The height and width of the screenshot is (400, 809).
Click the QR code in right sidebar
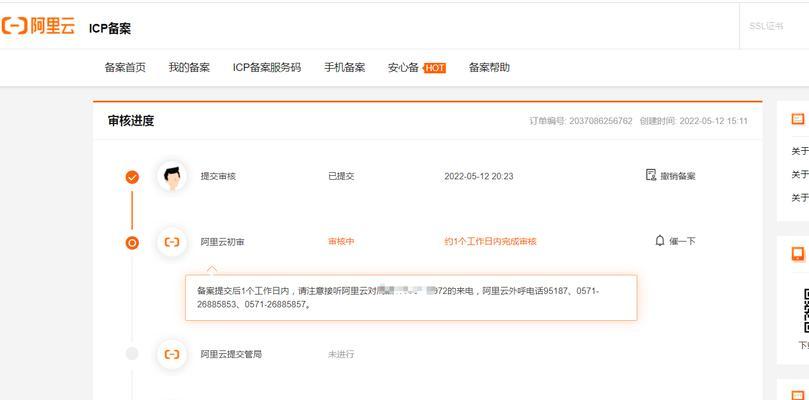(x=806, y=311)
